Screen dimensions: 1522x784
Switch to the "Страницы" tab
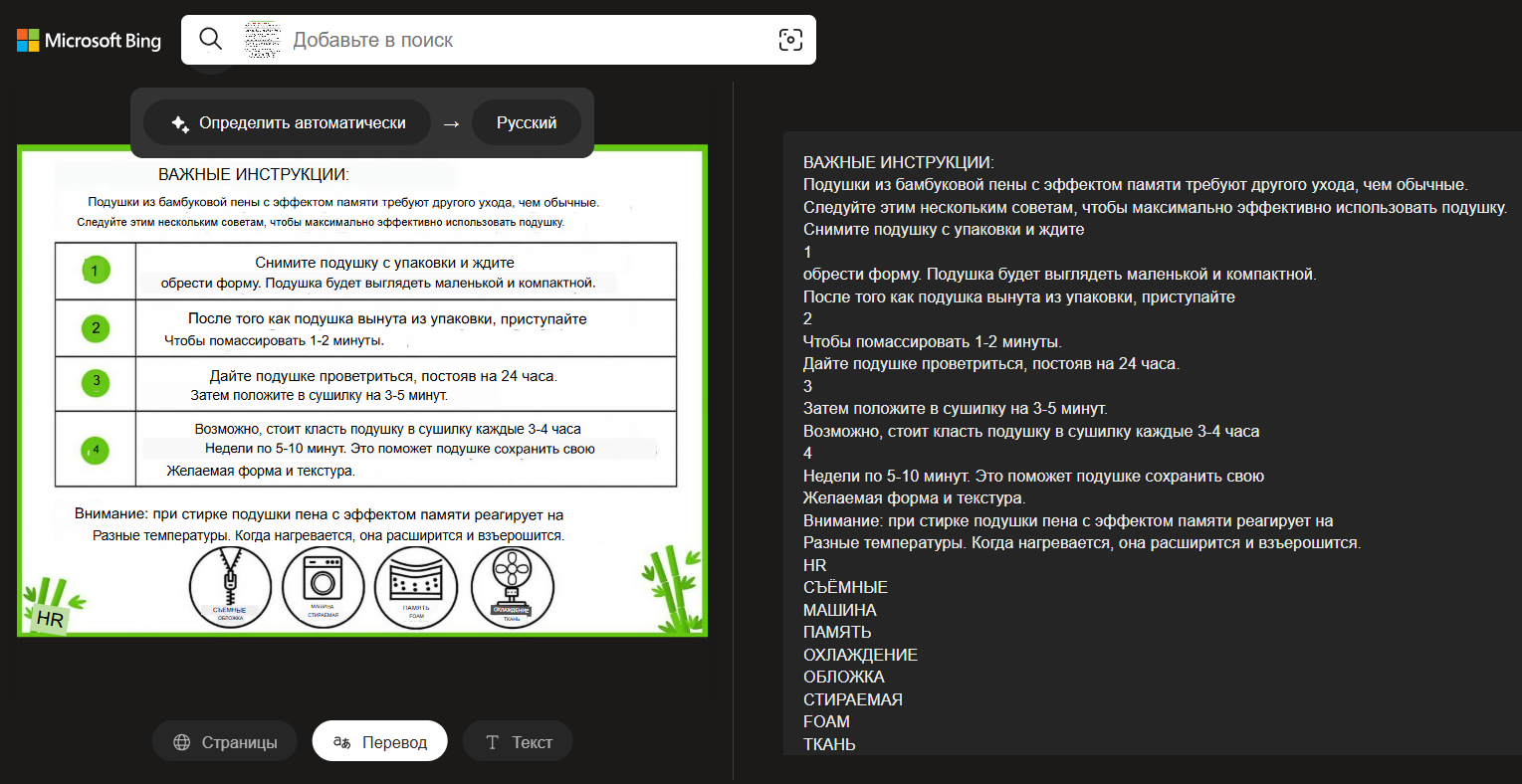(225, 742)
